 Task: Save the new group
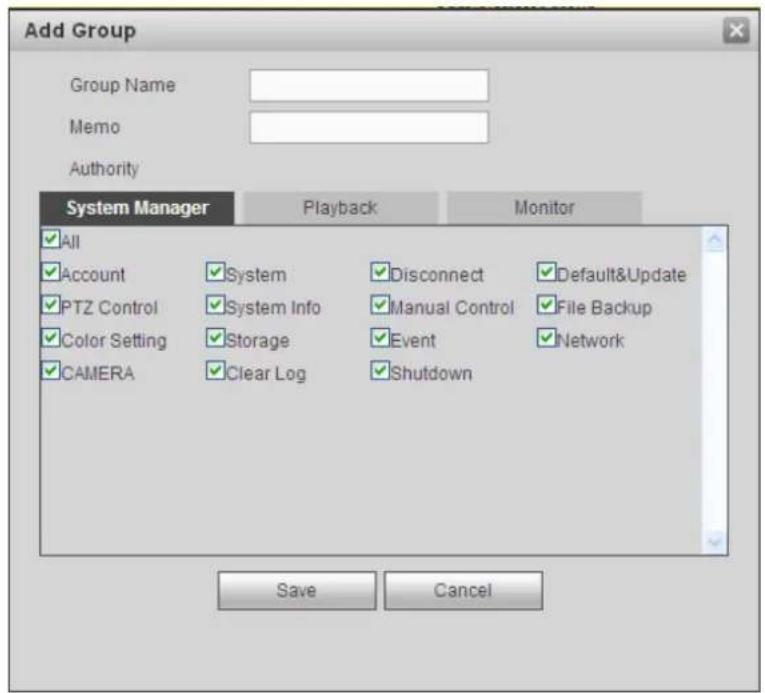pos(297,591)
